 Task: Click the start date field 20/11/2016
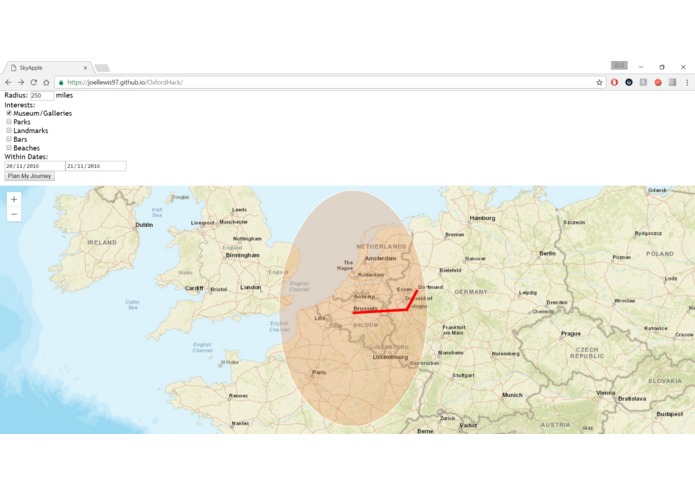point(35,166)
